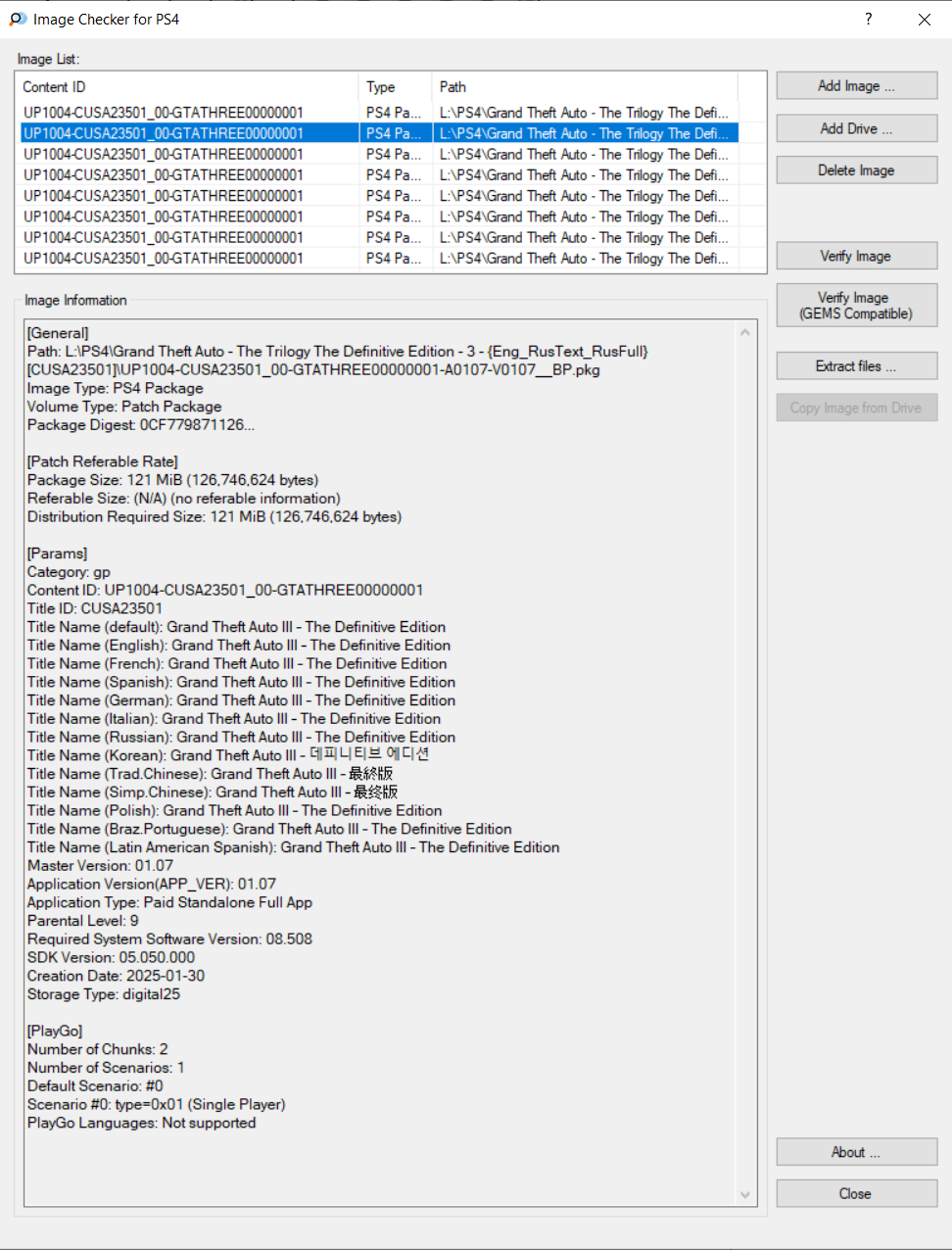Click 'Scenario #0: type=0x01 (Single Player)' line
Screen dimensions: 952x1250
[157, 1104]
